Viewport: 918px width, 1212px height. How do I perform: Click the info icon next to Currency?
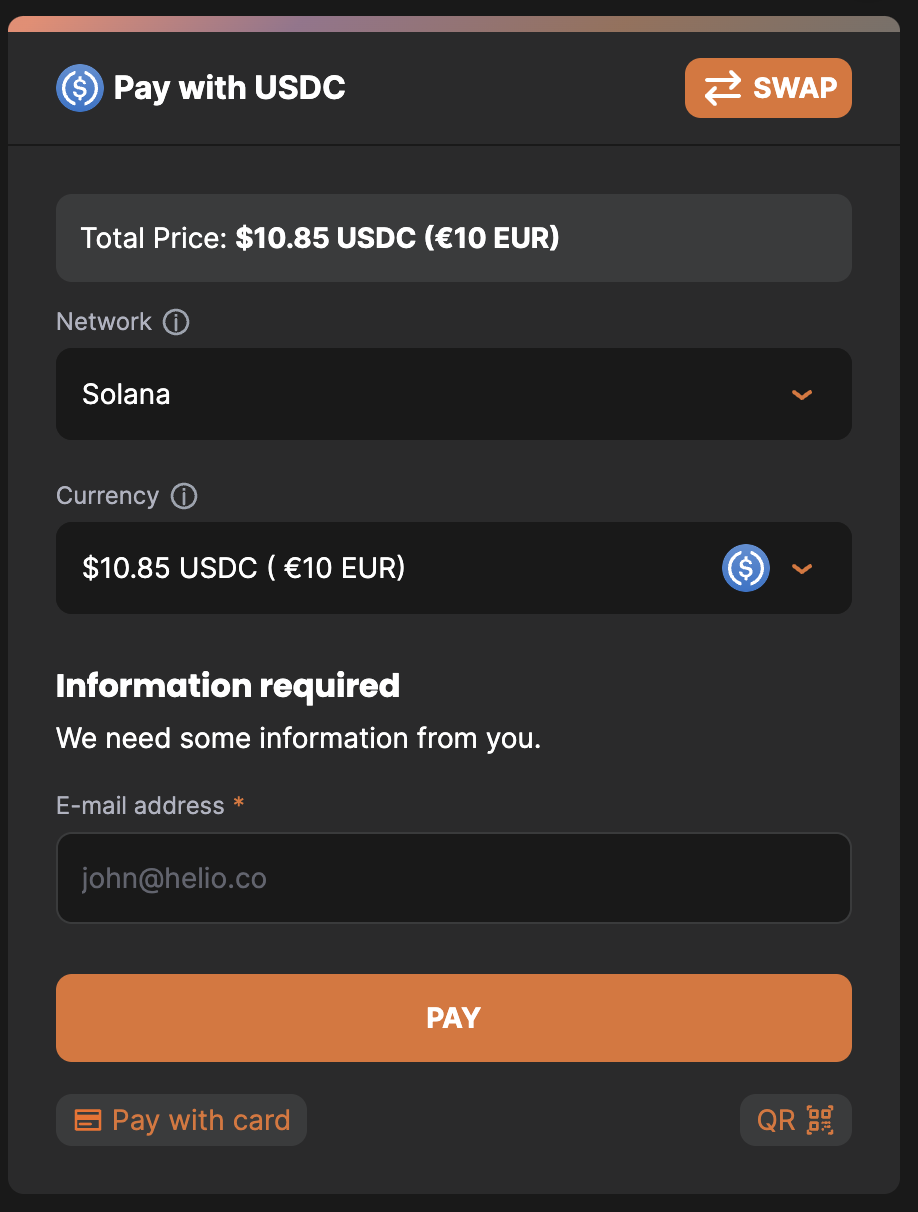tap(184, 496)
